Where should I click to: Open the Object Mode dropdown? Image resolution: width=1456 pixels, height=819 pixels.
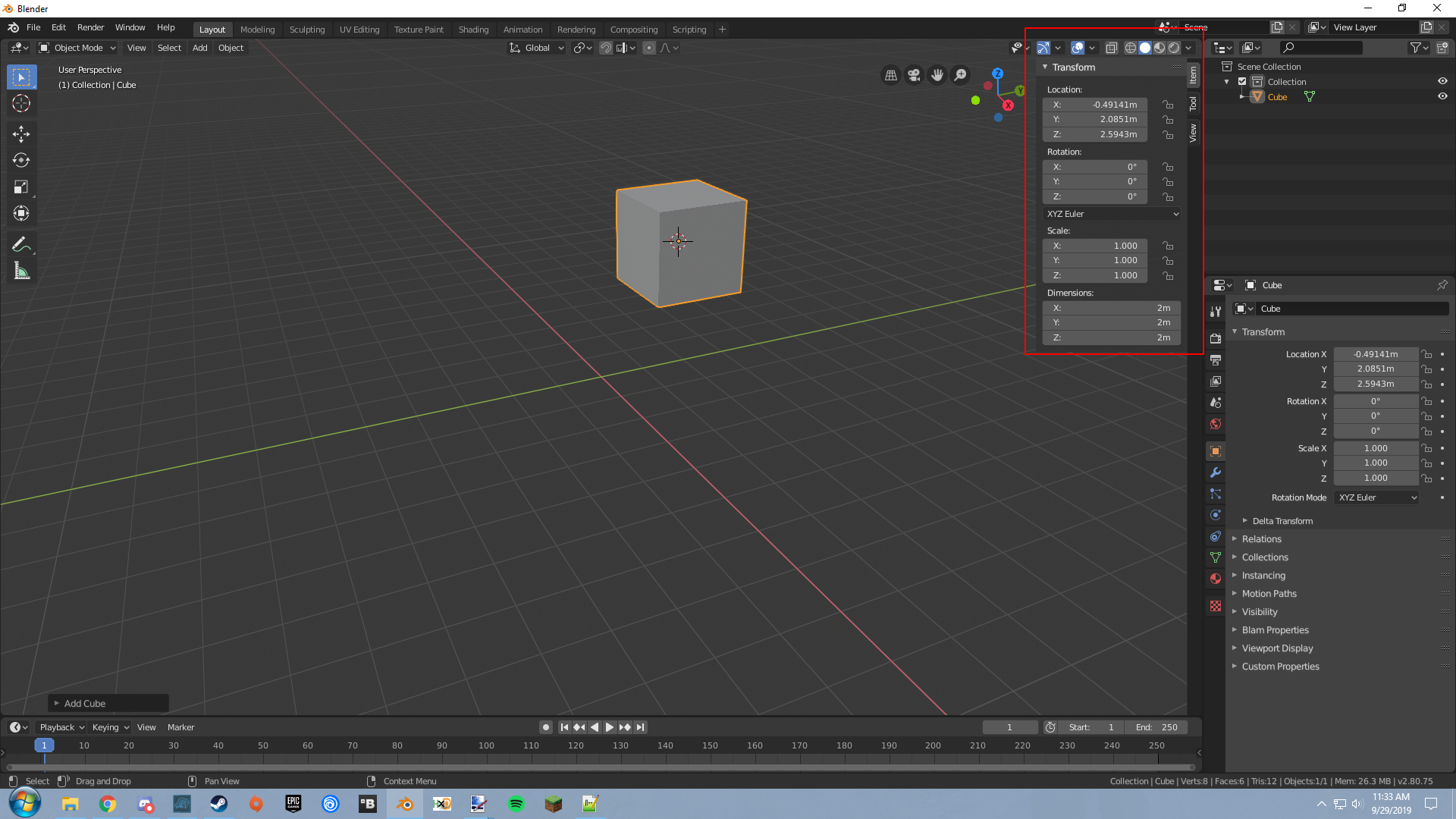78,48
